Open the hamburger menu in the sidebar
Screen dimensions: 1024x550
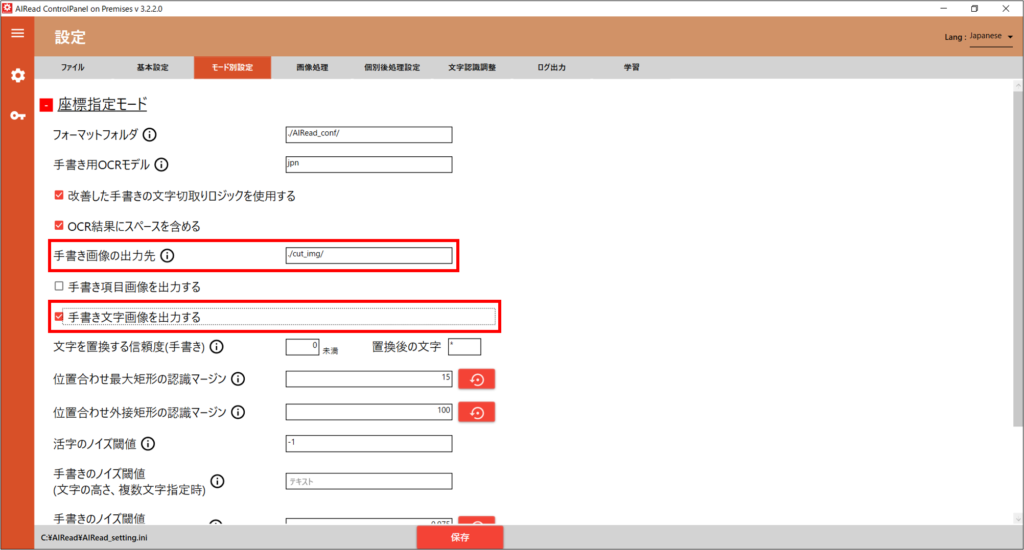[18, 33]
